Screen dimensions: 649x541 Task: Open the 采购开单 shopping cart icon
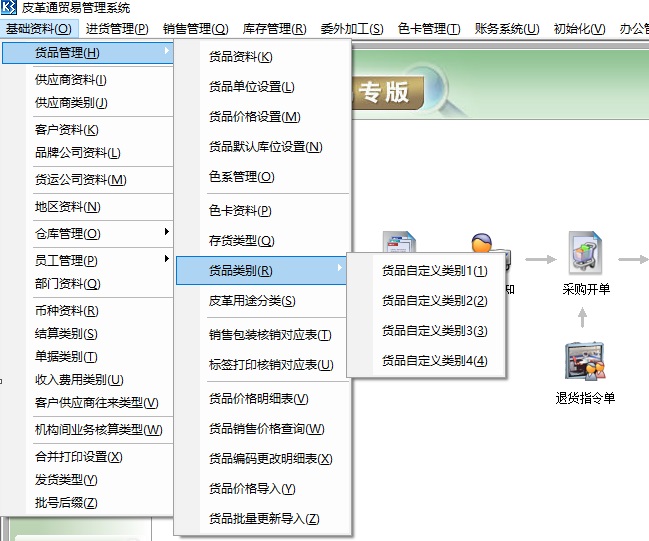585,252
